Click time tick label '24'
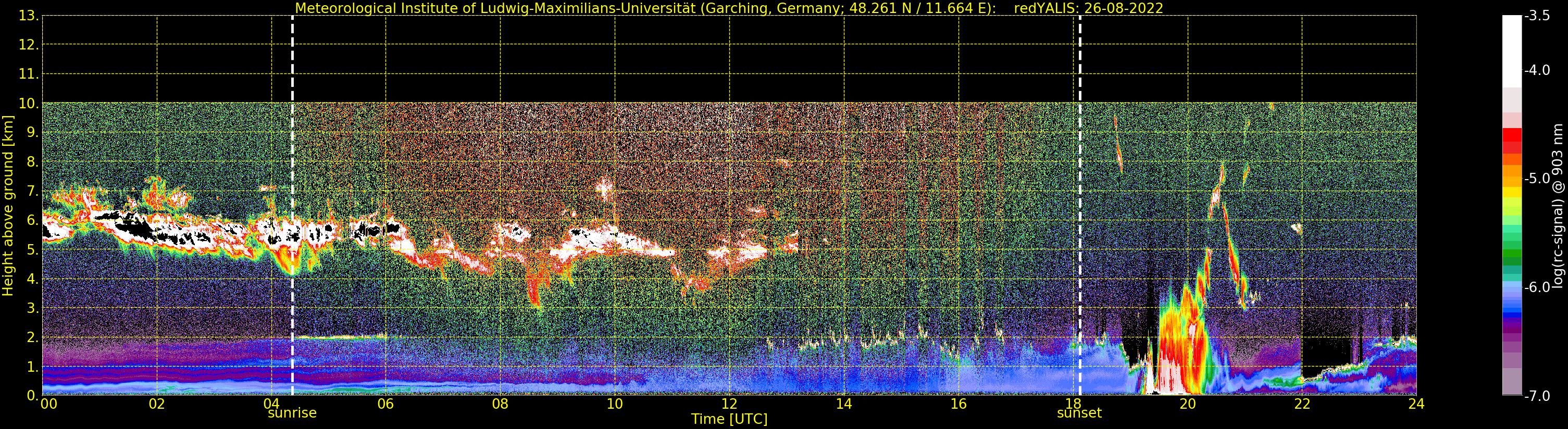The width and height of the screenshot is (1568, 429). coord(1416,404)
